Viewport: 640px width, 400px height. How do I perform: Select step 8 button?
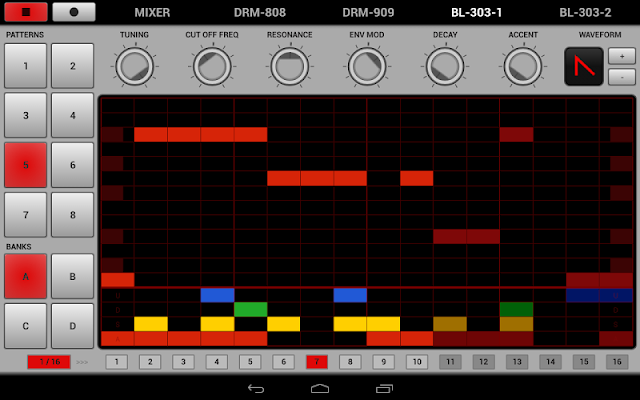(x=350, y=362)
